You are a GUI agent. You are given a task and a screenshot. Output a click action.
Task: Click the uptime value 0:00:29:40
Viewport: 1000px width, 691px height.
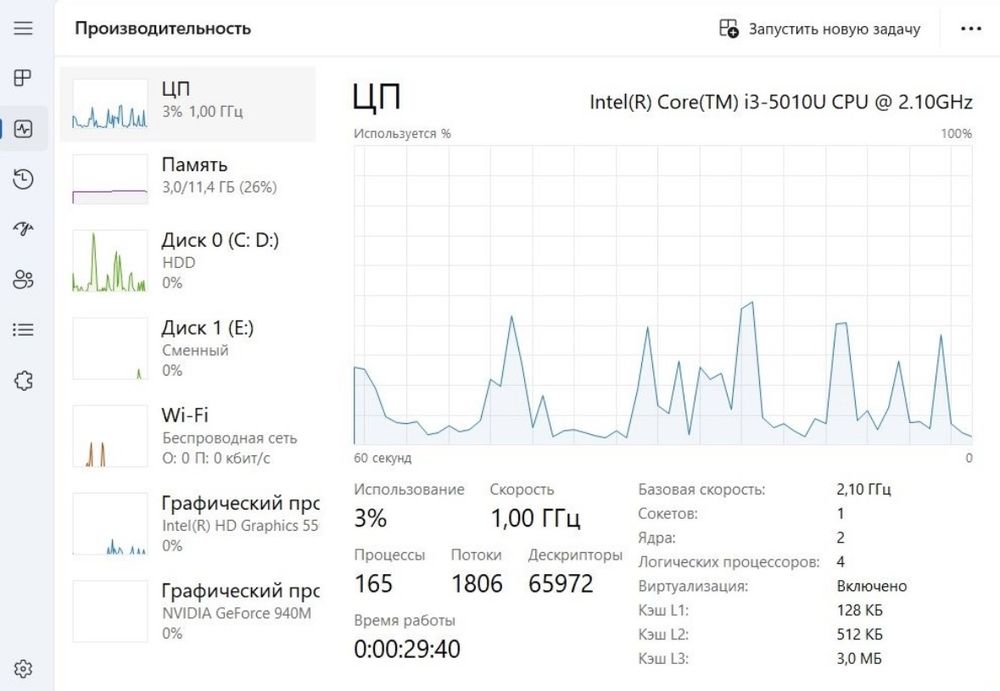click(x=407, y=649)
